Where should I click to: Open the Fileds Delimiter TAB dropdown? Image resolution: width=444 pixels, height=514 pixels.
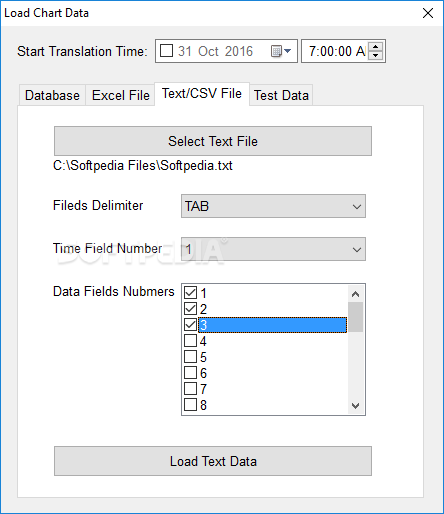tap(273, 206)
